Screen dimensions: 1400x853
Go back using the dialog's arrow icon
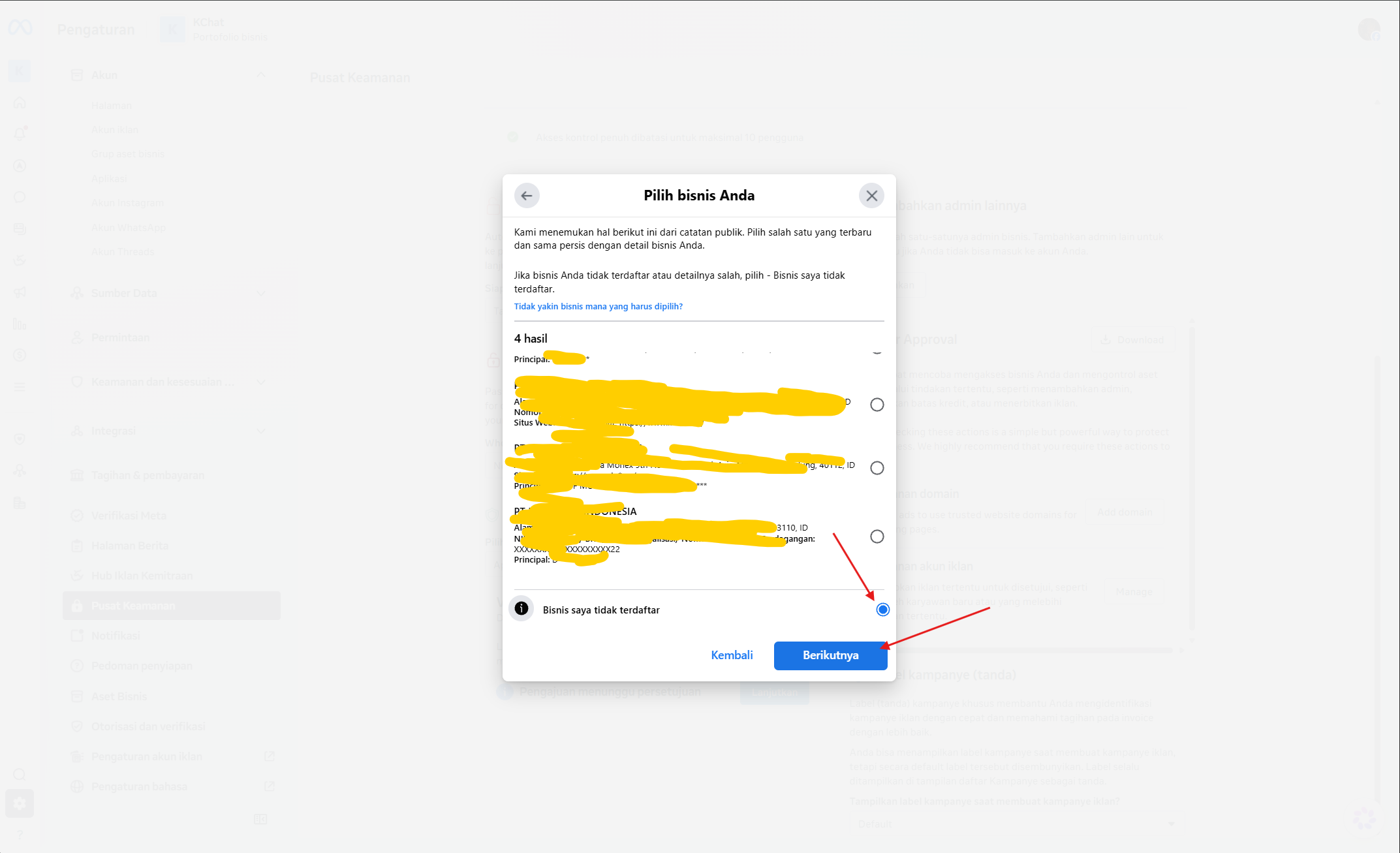[527, 196]
